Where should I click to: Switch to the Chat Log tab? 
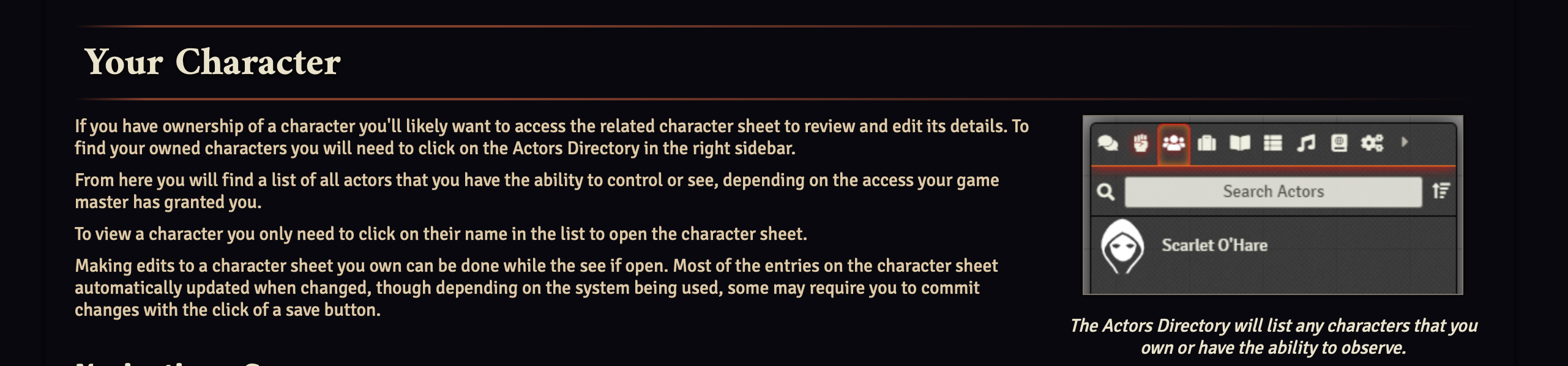point(1108,144)
